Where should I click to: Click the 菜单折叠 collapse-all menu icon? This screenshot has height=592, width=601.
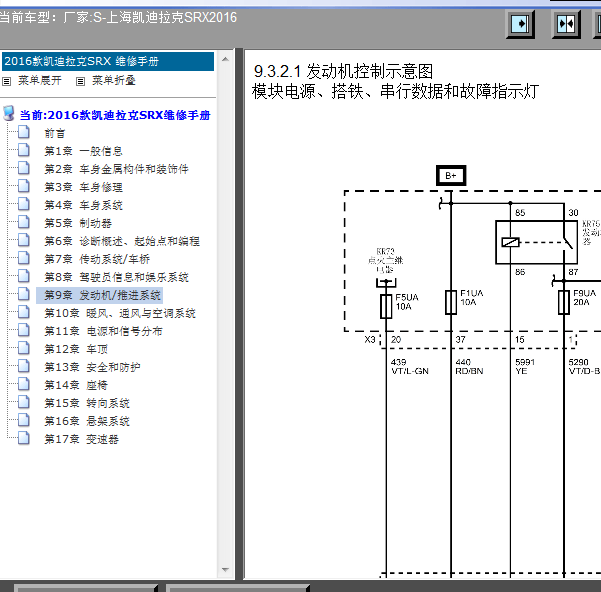tap(80, 82)
